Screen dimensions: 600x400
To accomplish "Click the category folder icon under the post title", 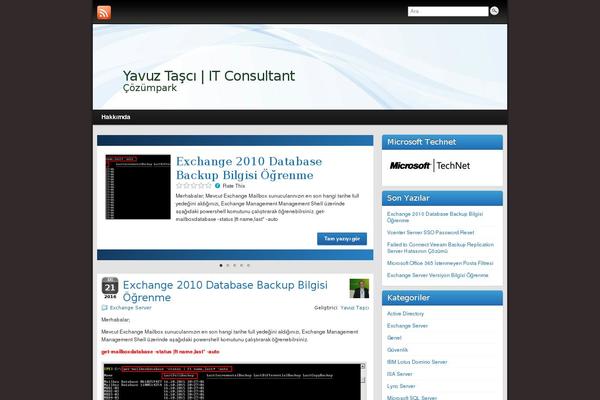I will click(104, 308).
